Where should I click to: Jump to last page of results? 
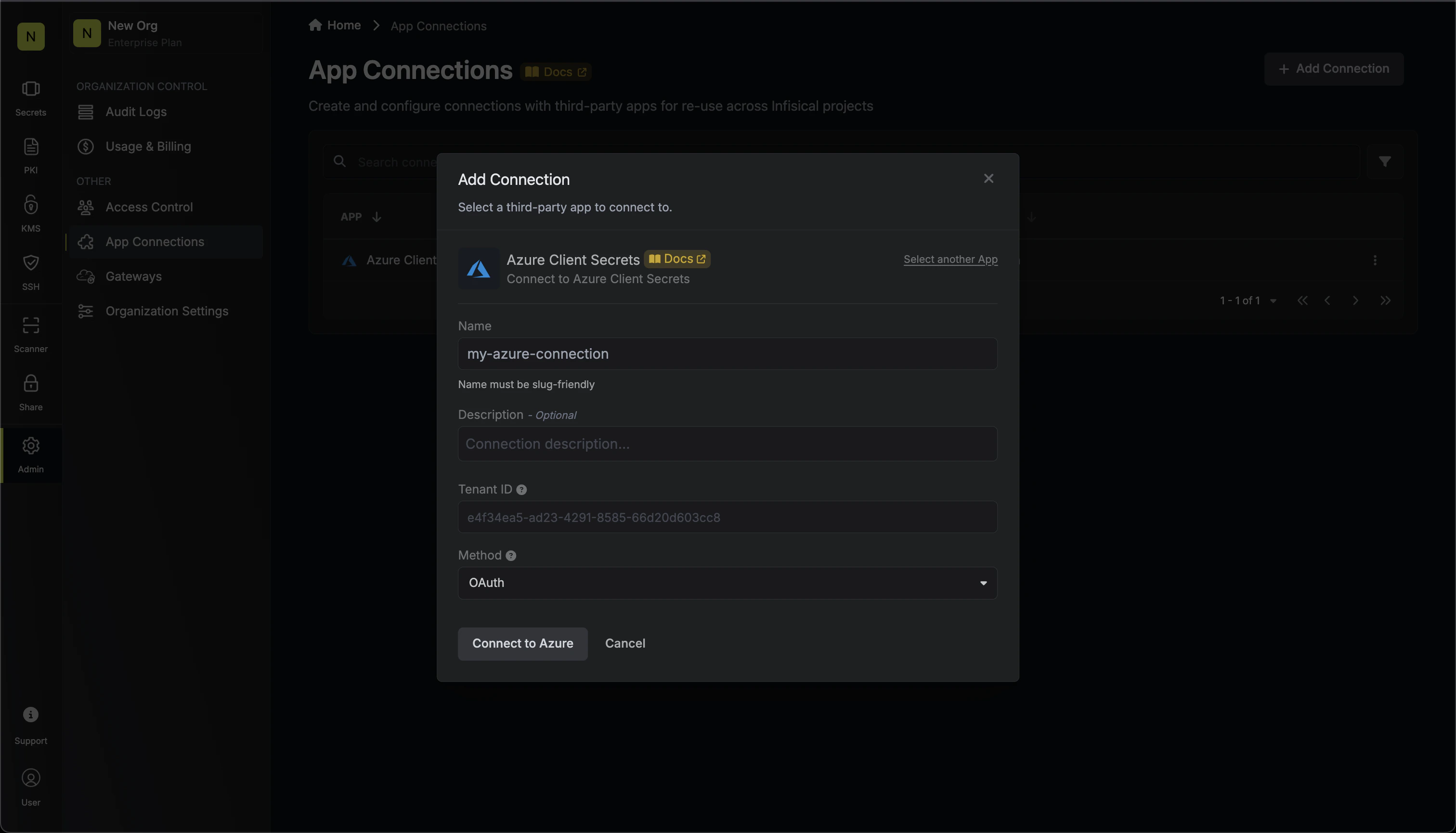[1385, 301]
